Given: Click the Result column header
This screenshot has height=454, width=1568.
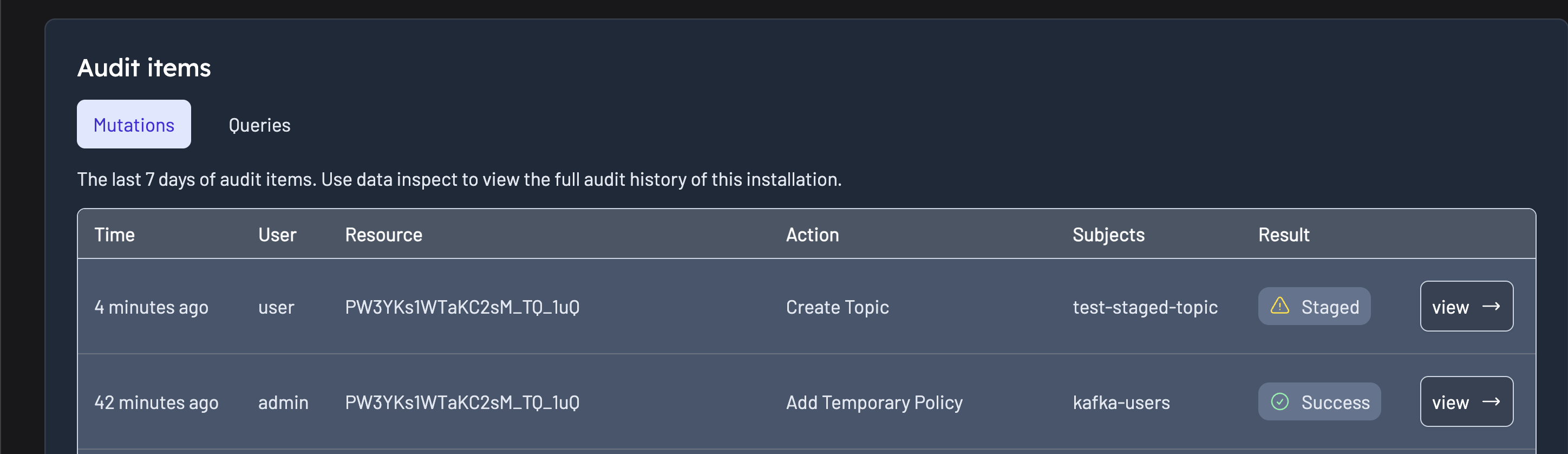Looking at the screenshot, I should [1283, 235].
